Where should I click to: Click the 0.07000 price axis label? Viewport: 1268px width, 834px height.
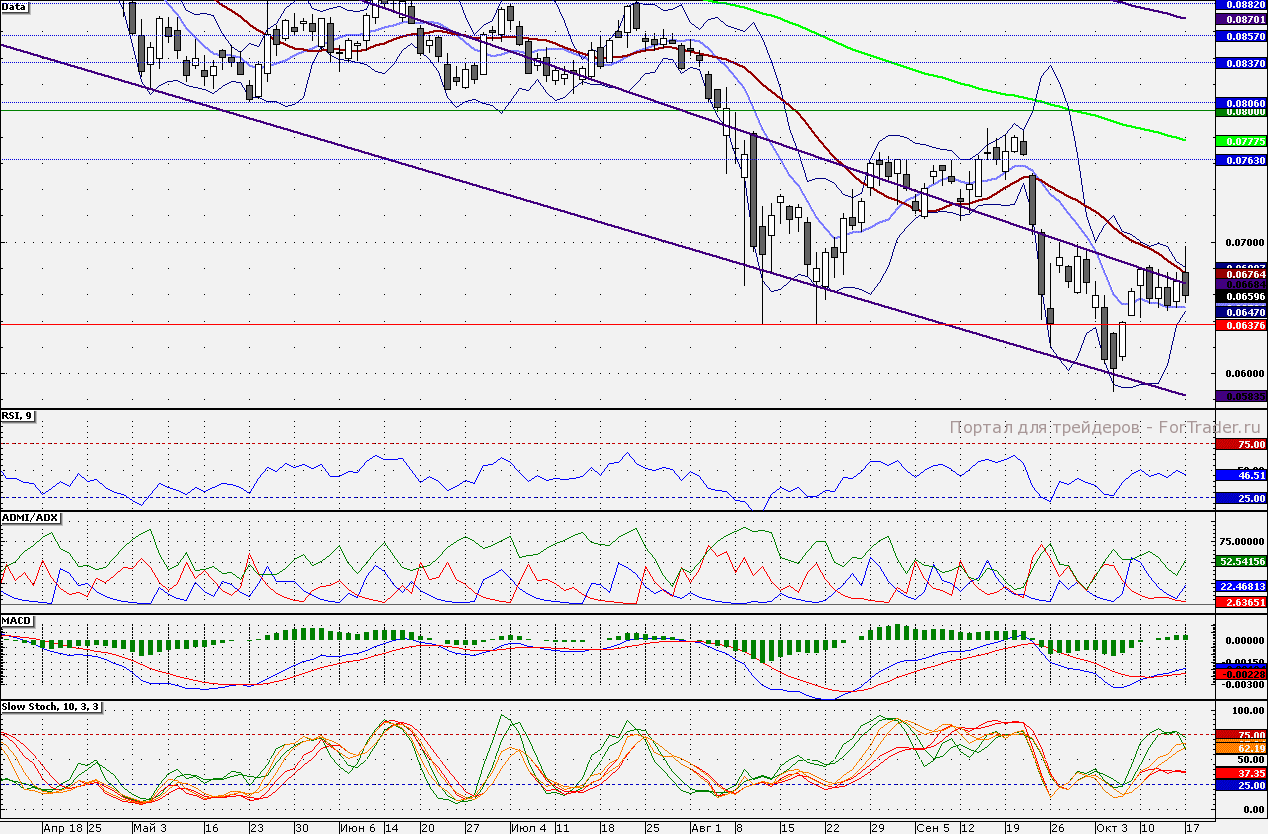(1240, 243)
